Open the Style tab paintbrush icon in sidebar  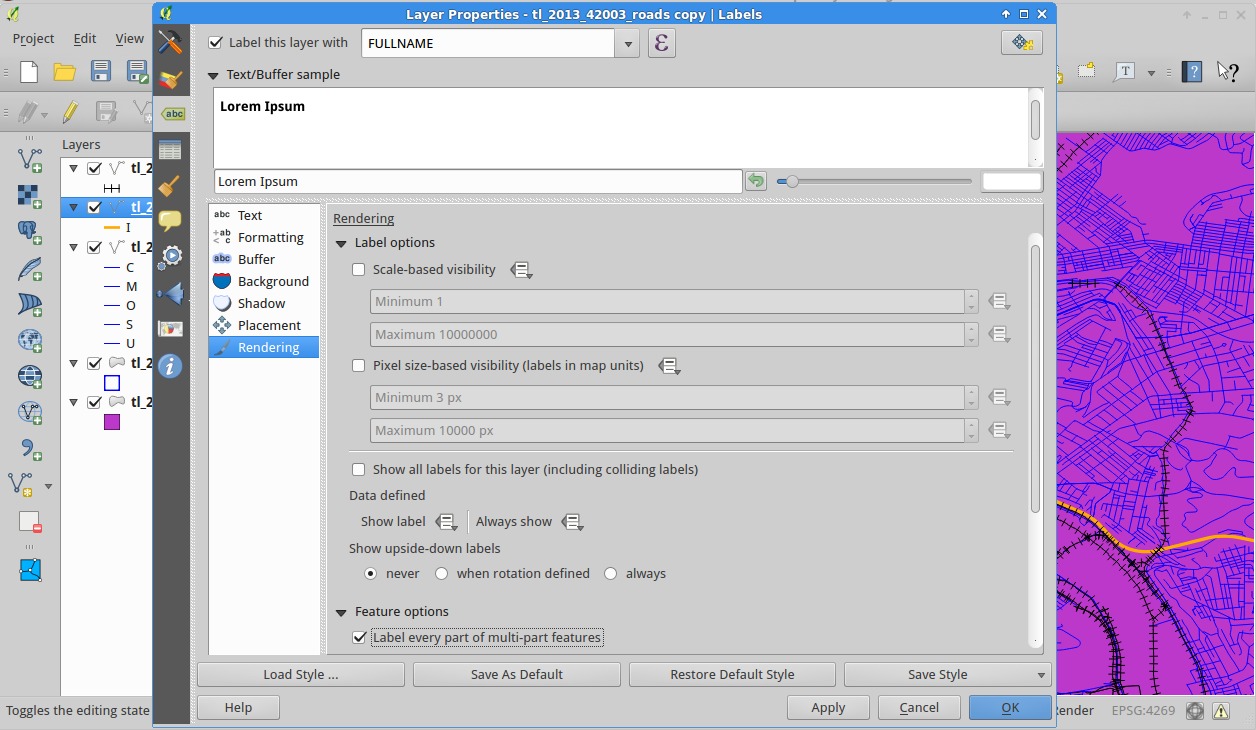(x=171, y=78)
